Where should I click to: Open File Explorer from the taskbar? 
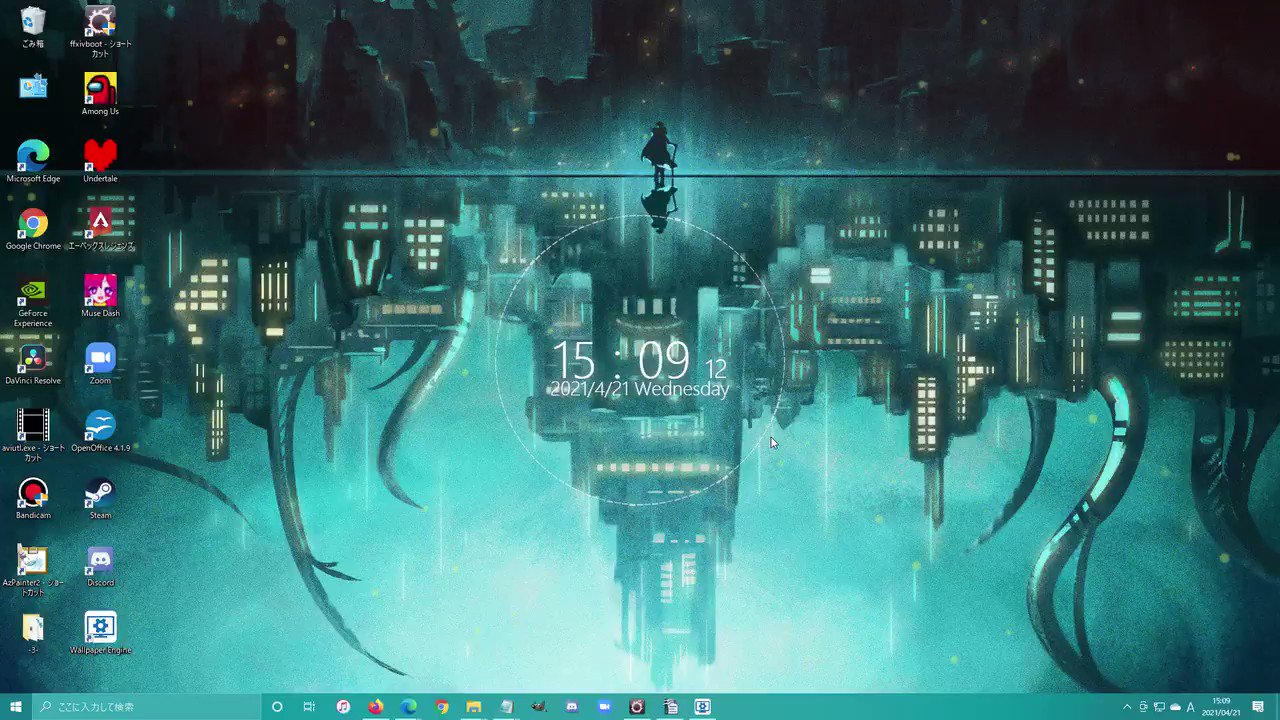click(474, 707)
